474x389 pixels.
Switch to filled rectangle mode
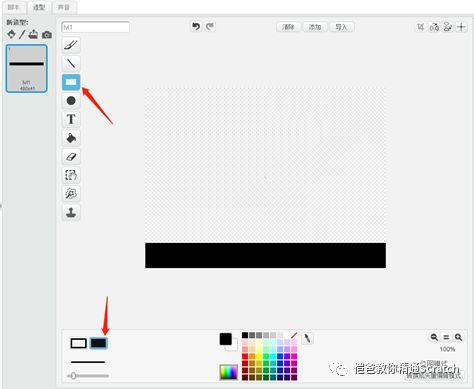(x=99, y=343)
